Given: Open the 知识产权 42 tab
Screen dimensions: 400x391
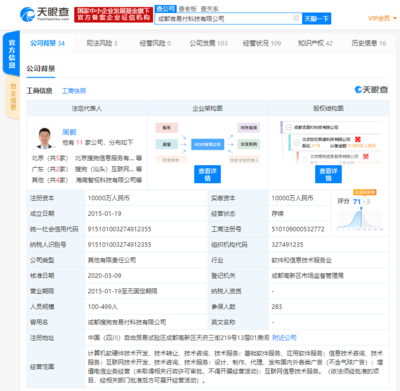Looking at the screenshot, I should (315, 43).
